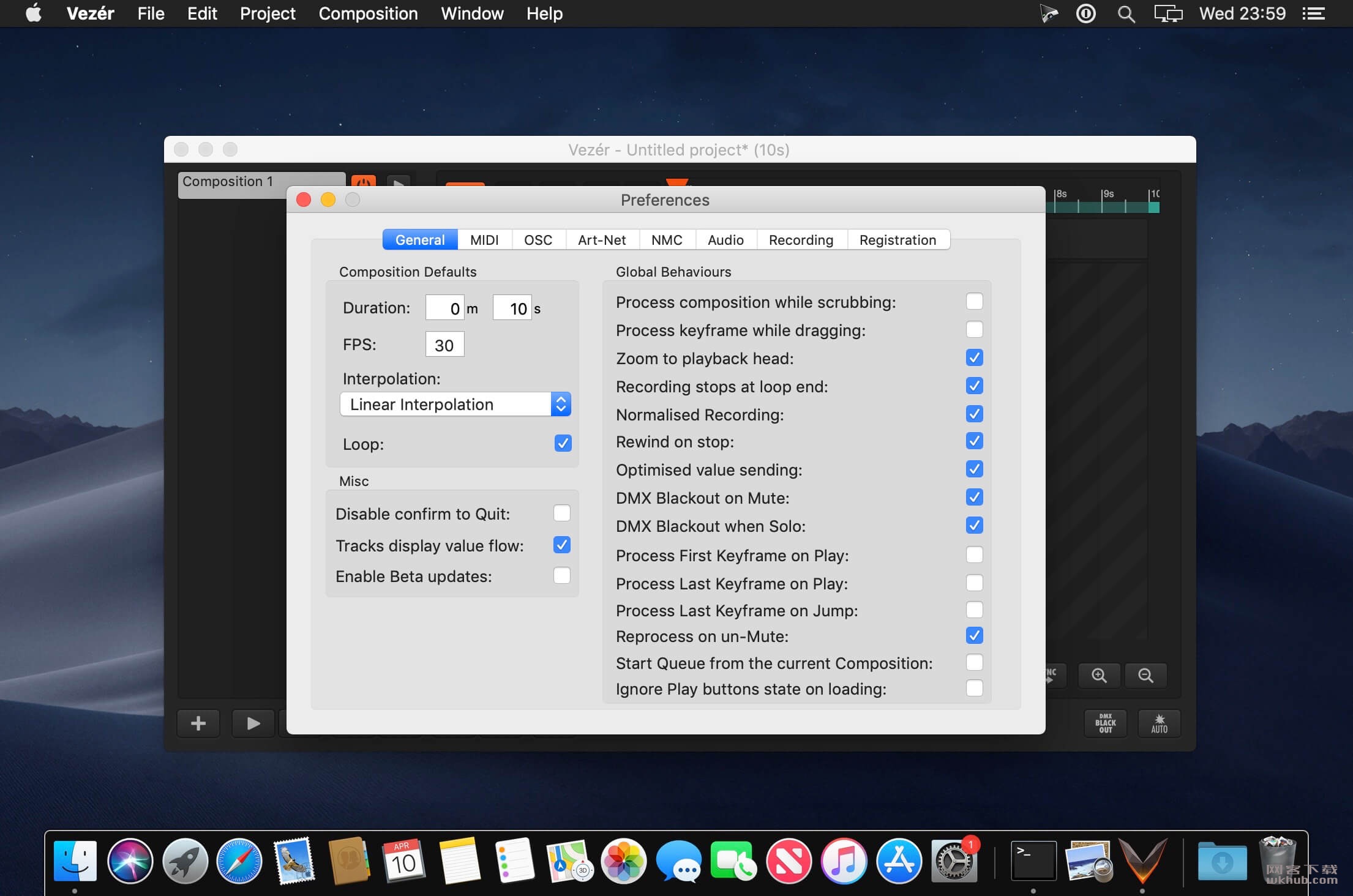
Task: Open Notes app in dock
Action: click(459, 861)
